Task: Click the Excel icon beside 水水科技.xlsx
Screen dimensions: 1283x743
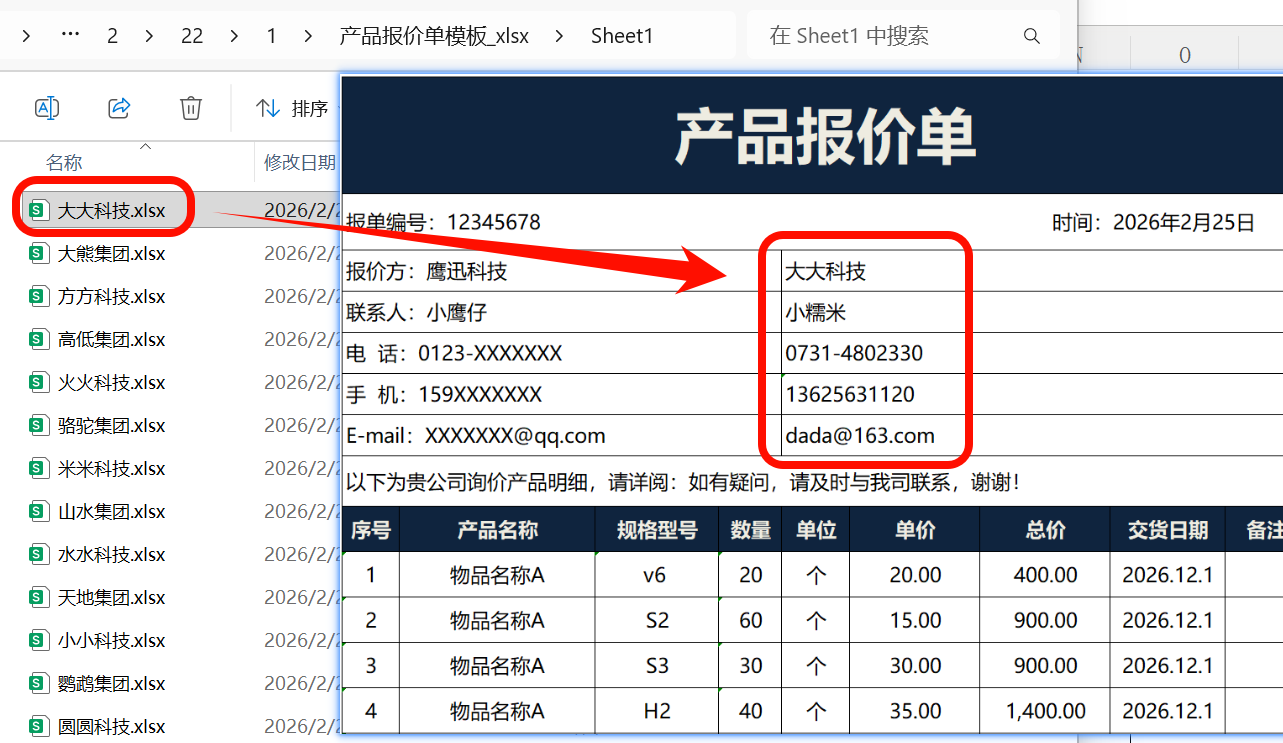Action: pyautogui.click(x=38, y=554)
